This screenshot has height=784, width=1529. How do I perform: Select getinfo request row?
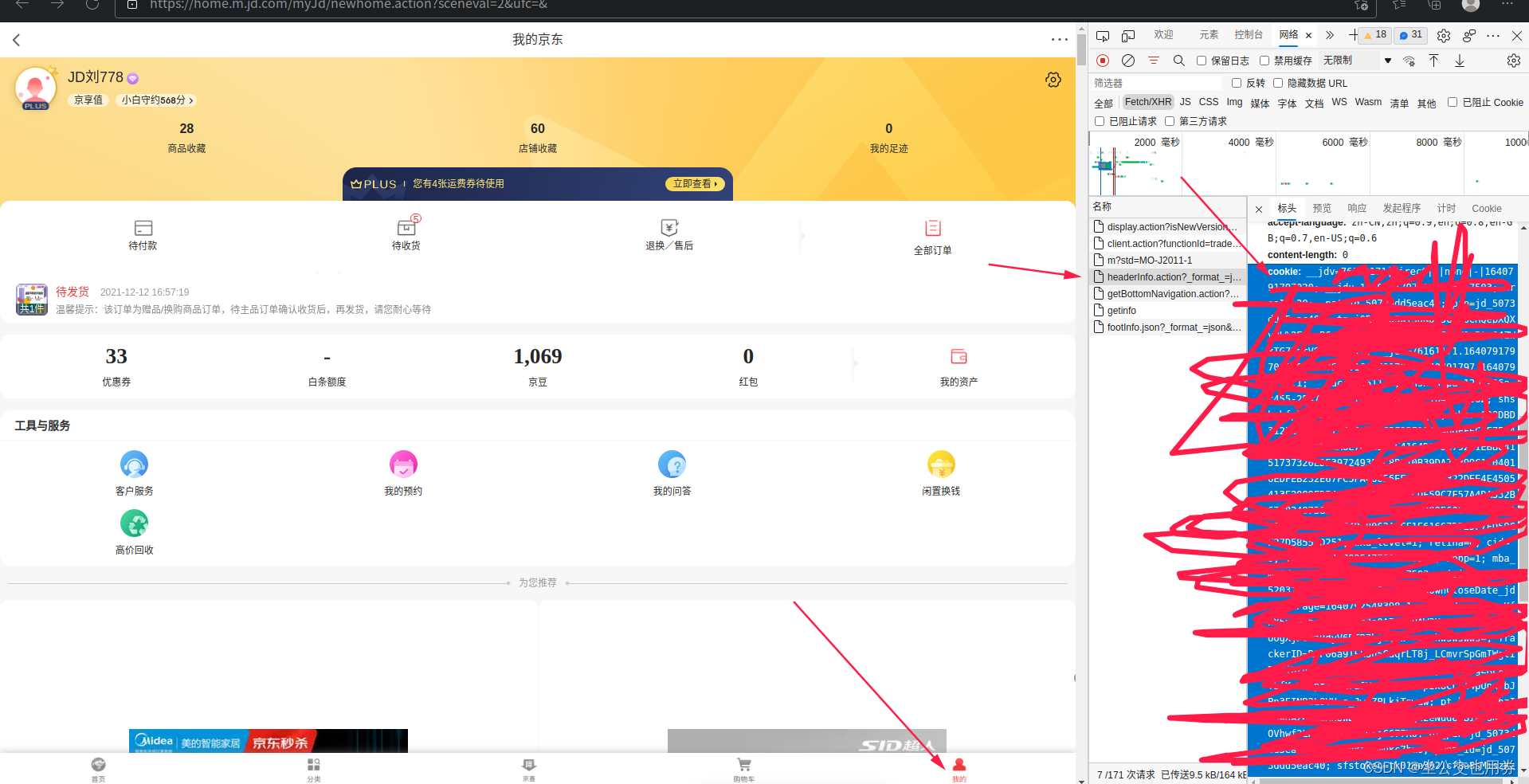coord(1167,311)
